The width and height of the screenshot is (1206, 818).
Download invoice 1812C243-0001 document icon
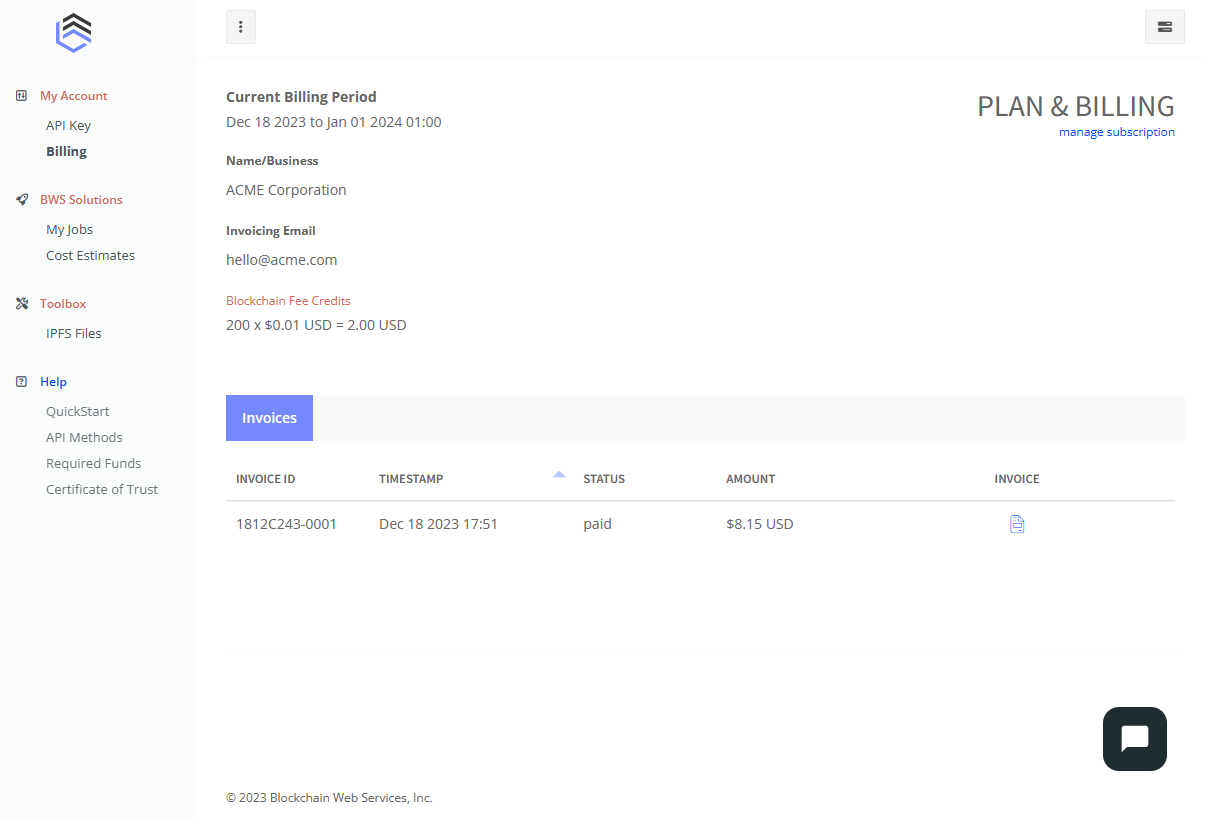coord(1017,524)
